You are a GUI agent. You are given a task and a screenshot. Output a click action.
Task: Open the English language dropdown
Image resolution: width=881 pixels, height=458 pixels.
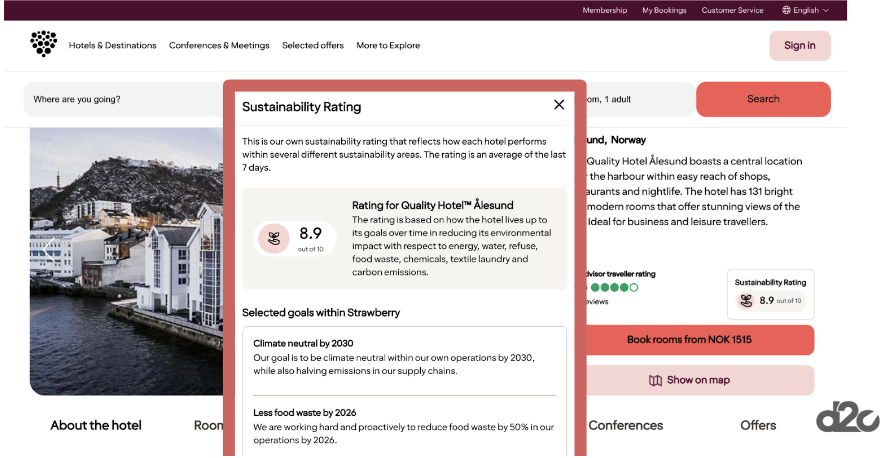click(806, 10)
